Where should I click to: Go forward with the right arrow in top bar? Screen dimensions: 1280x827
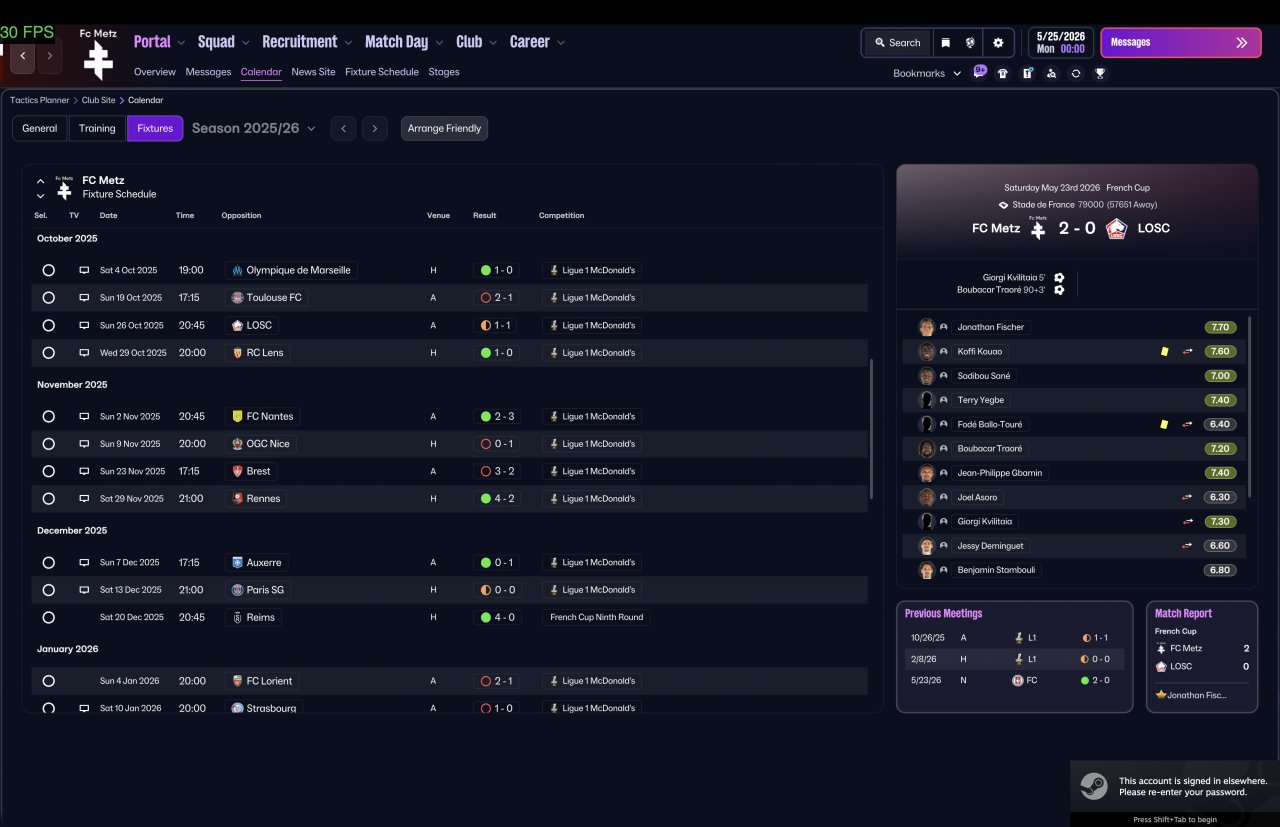click(x=49, y=56)
